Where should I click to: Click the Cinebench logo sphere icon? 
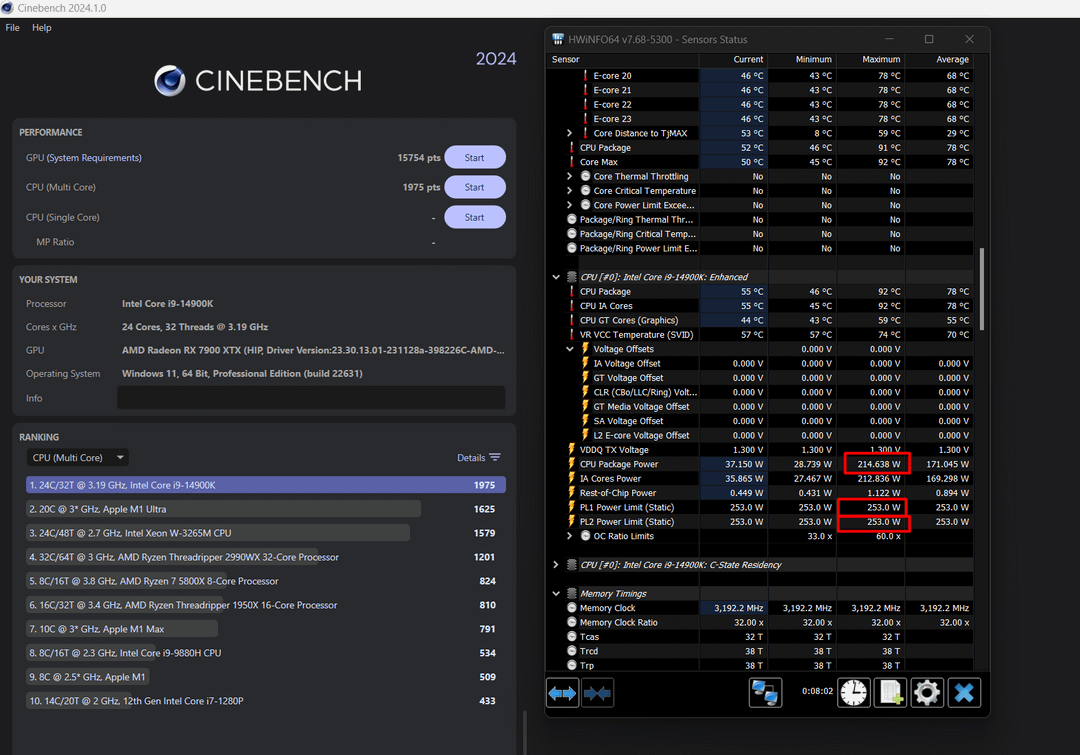point(169,81)
